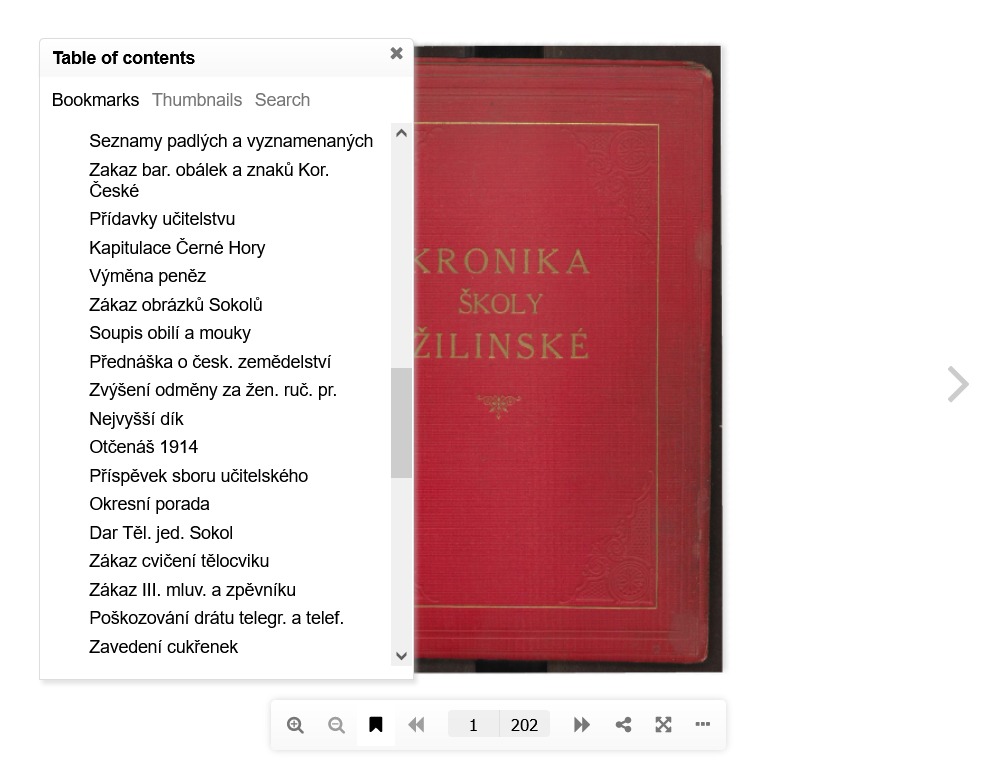Go to the previous page with rewind arrows
Viewport: 994px width, 761px height.
416,725
